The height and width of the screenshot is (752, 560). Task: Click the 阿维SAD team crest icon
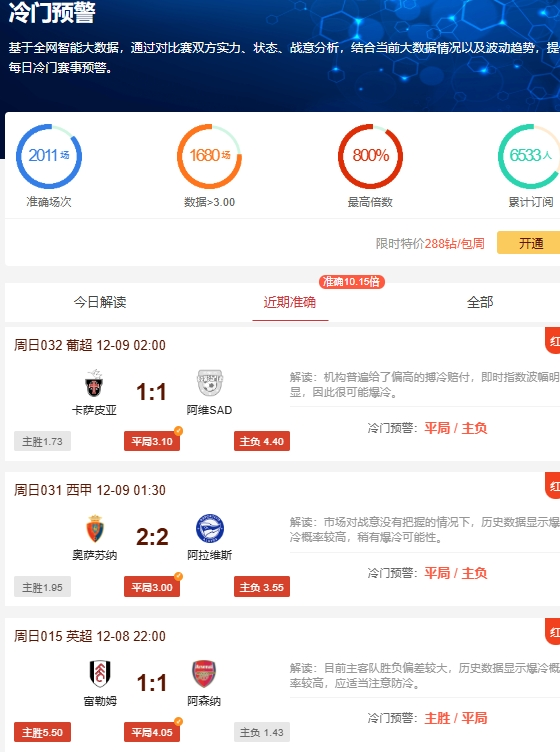210,383
